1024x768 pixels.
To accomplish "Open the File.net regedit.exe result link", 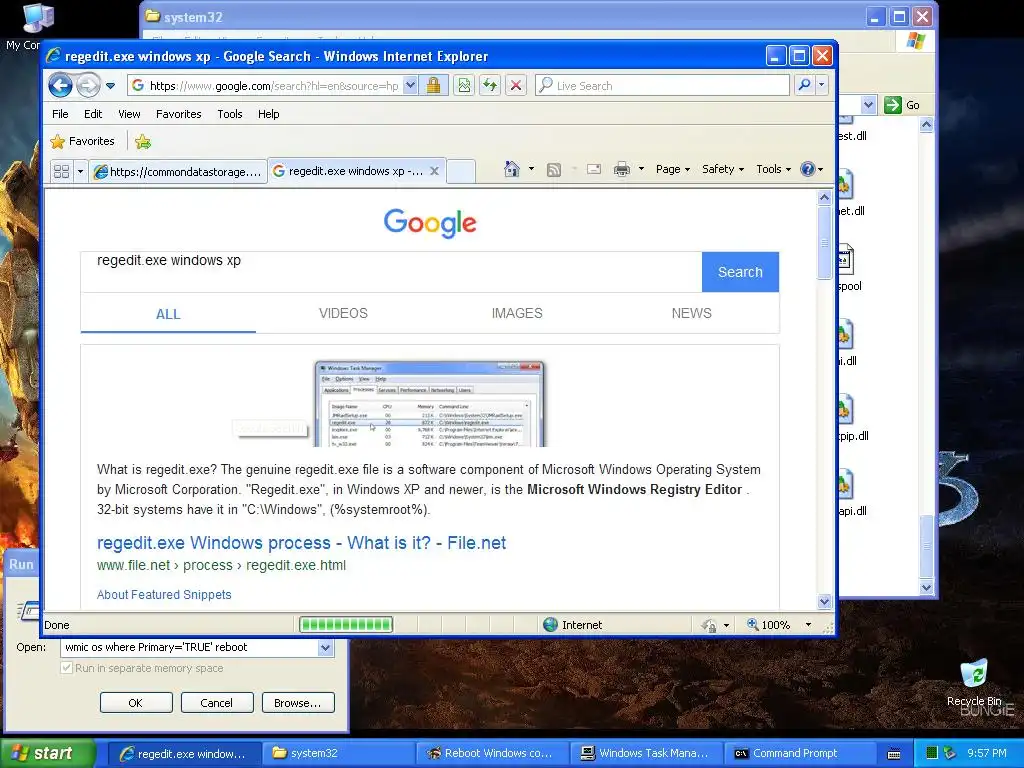I will (x=301, y=543).
